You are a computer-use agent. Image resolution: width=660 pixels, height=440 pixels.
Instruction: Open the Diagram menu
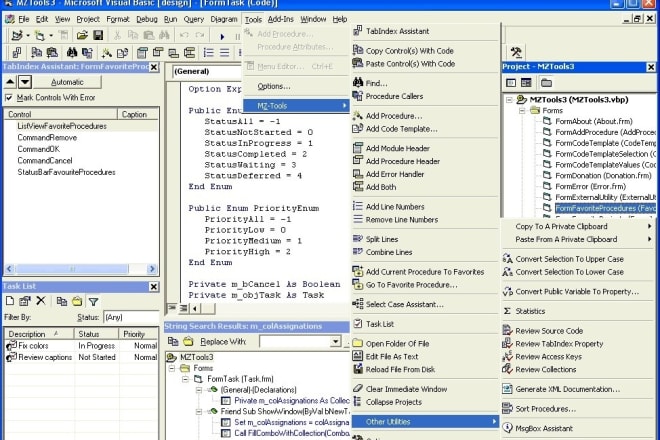pos(224,19)
